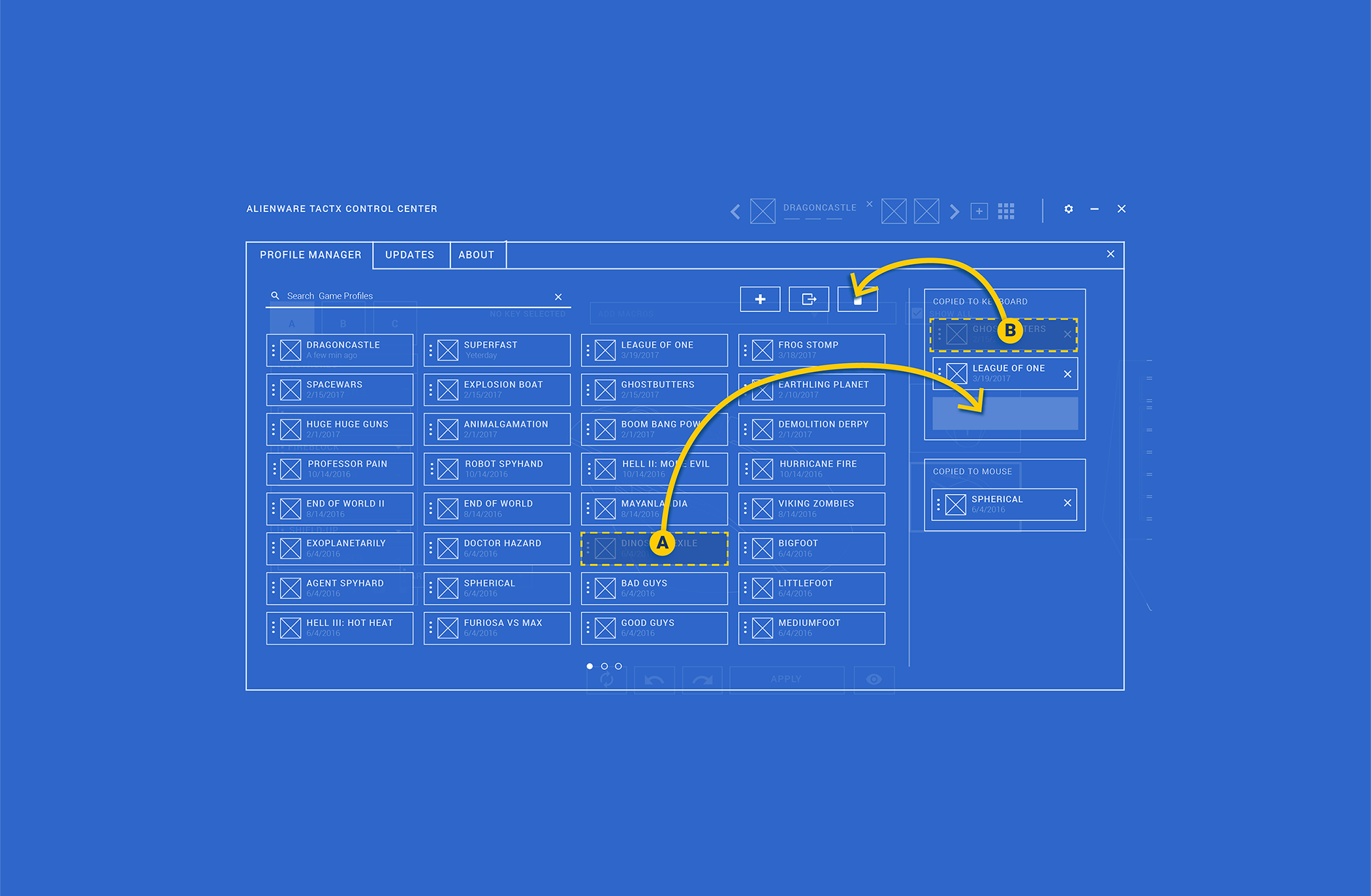1371x896 pixels.
Task: Click the export profile icon button
Action: tap(809, 299)
